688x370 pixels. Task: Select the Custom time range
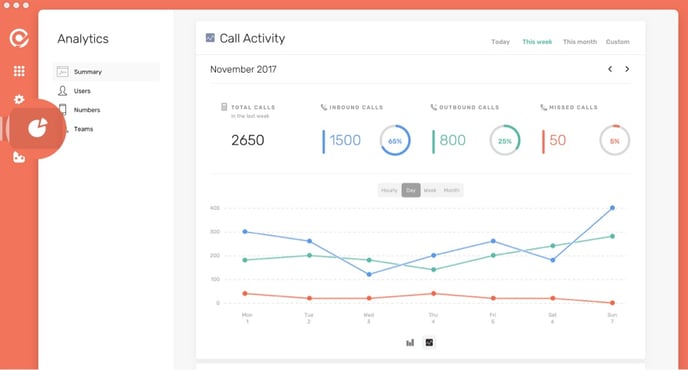(x=617, y=42)
